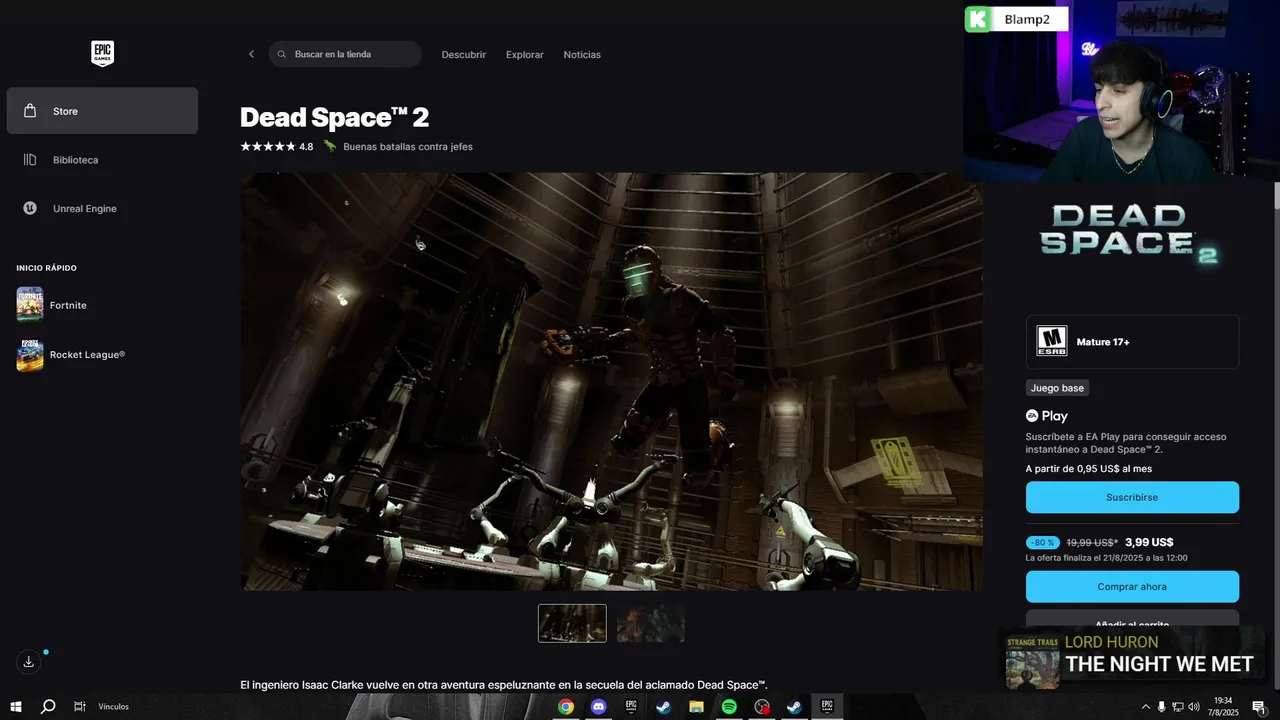Click the Vínculos taskbar toolbar
1280x720 pixels.
(x=113, y=706)
